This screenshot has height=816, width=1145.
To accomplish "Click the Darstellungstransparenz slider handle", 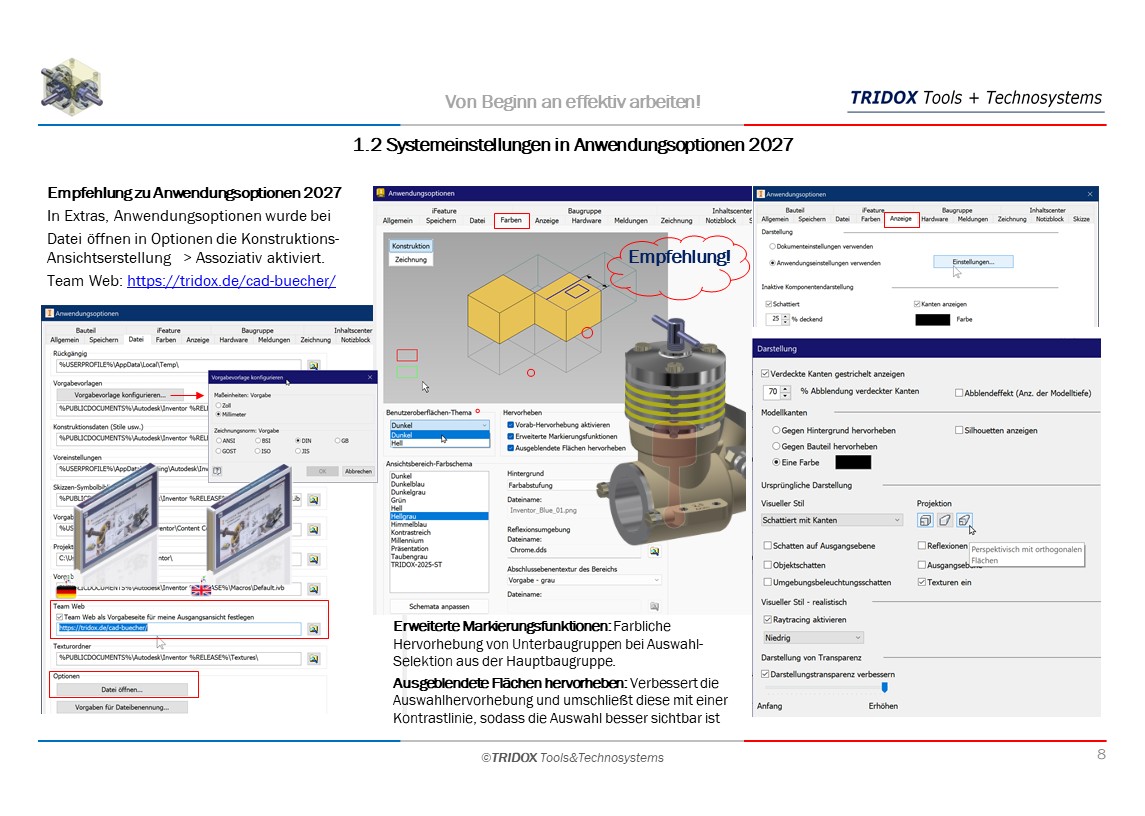I will (884, 687).
